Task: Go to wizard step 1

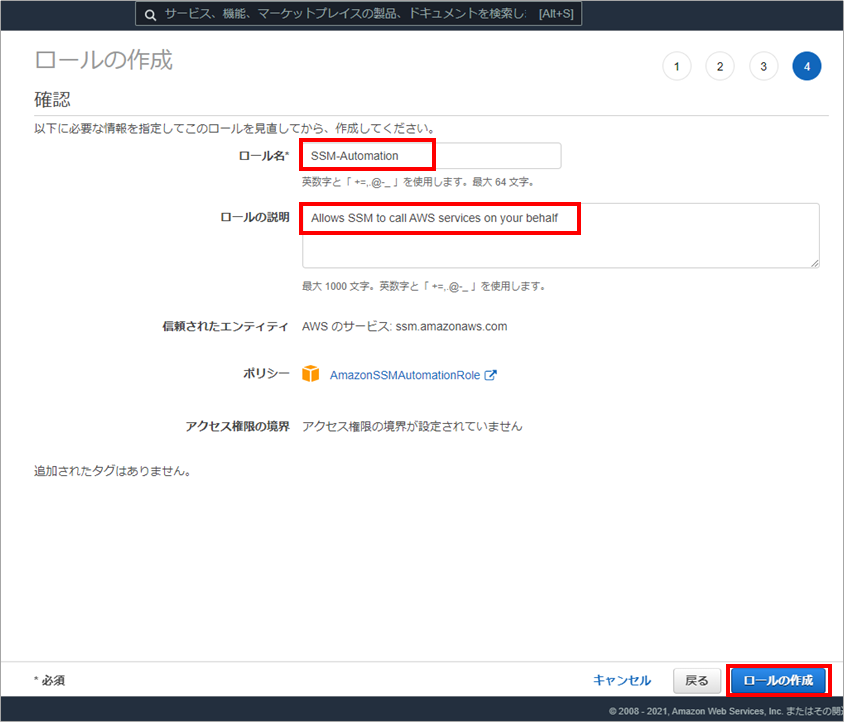Action: (x=677, y=66)
